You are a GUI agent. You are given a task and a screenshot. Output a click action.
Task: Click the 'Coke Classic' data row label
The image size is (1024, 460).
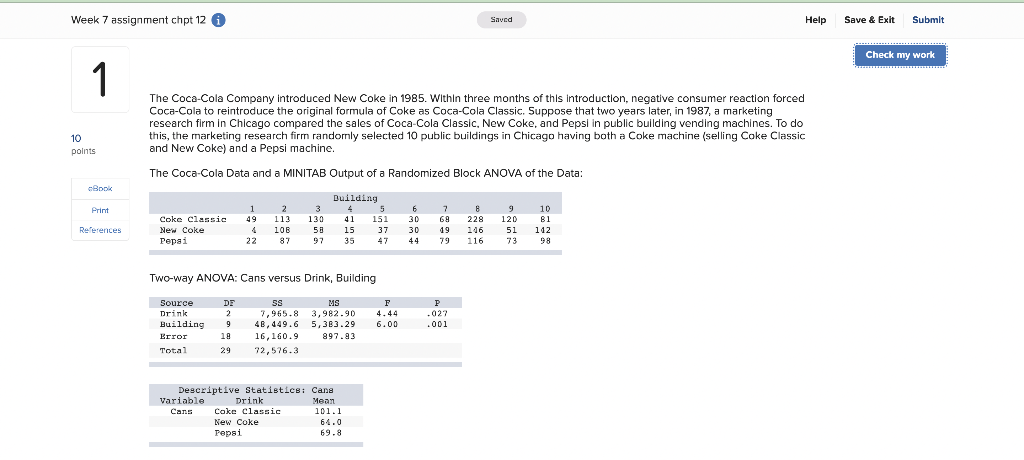point(193,220)
